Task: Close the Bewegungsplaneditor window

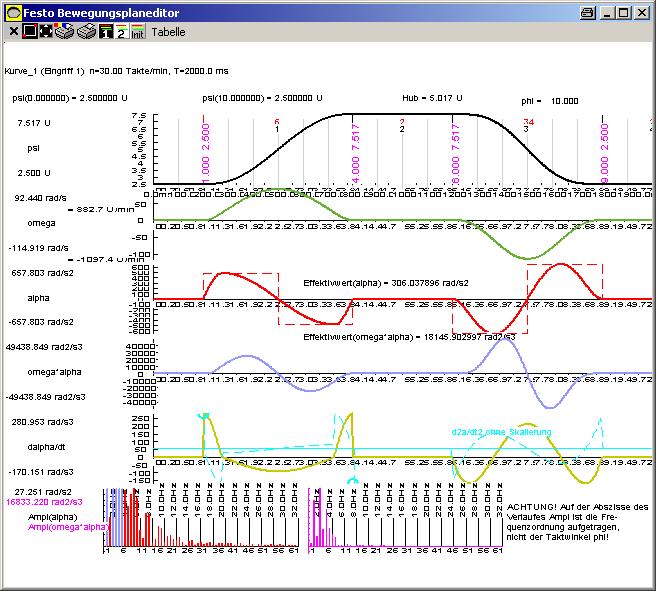Action: (642, 13)
